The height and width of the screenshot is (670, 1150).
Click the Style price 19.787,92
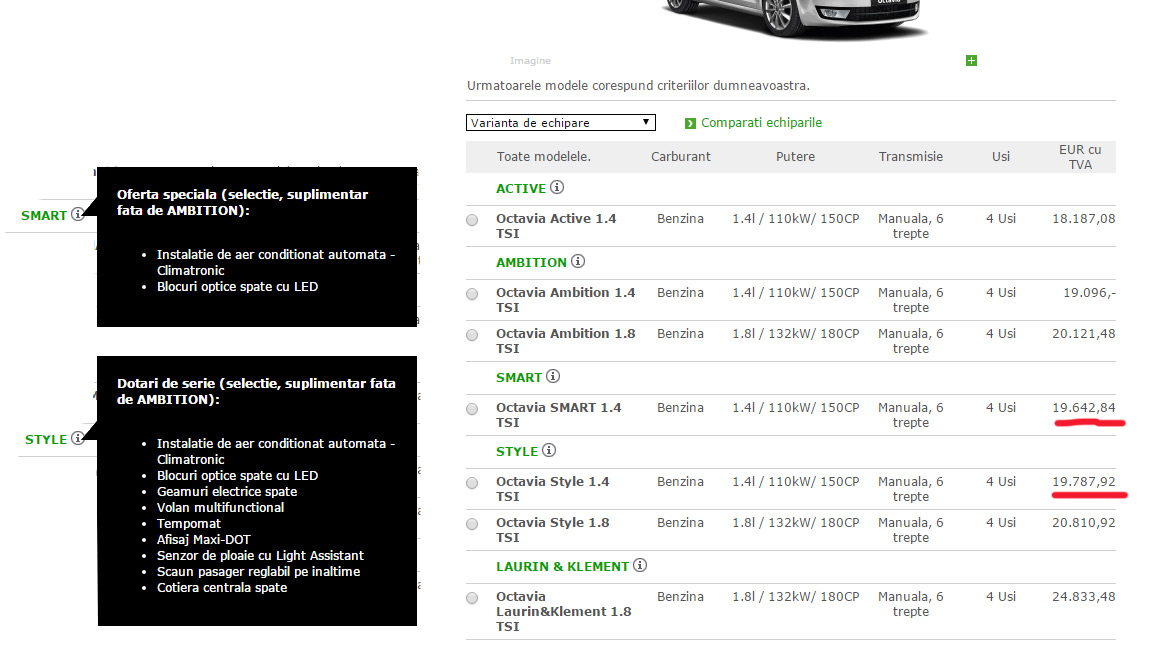point(1084,482)
